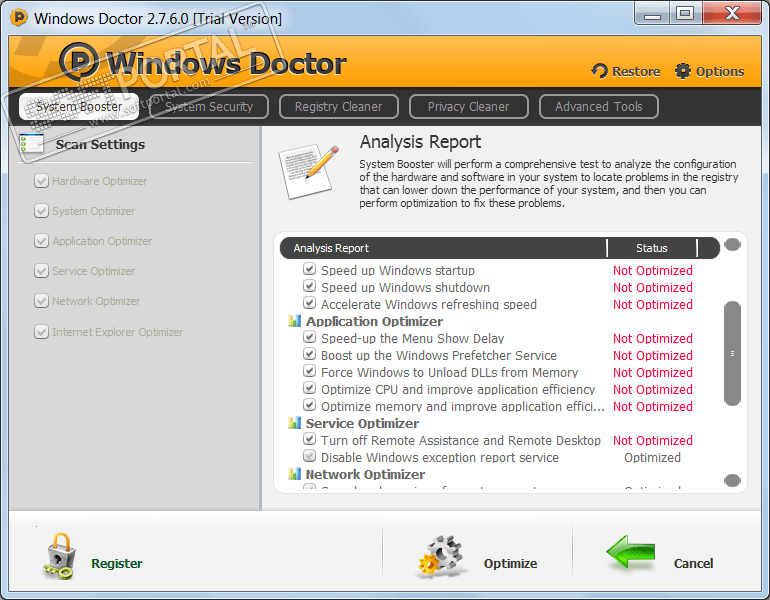770x600 pixels.
Task: Select the Network Optimizer group heading
Action: 365,474
